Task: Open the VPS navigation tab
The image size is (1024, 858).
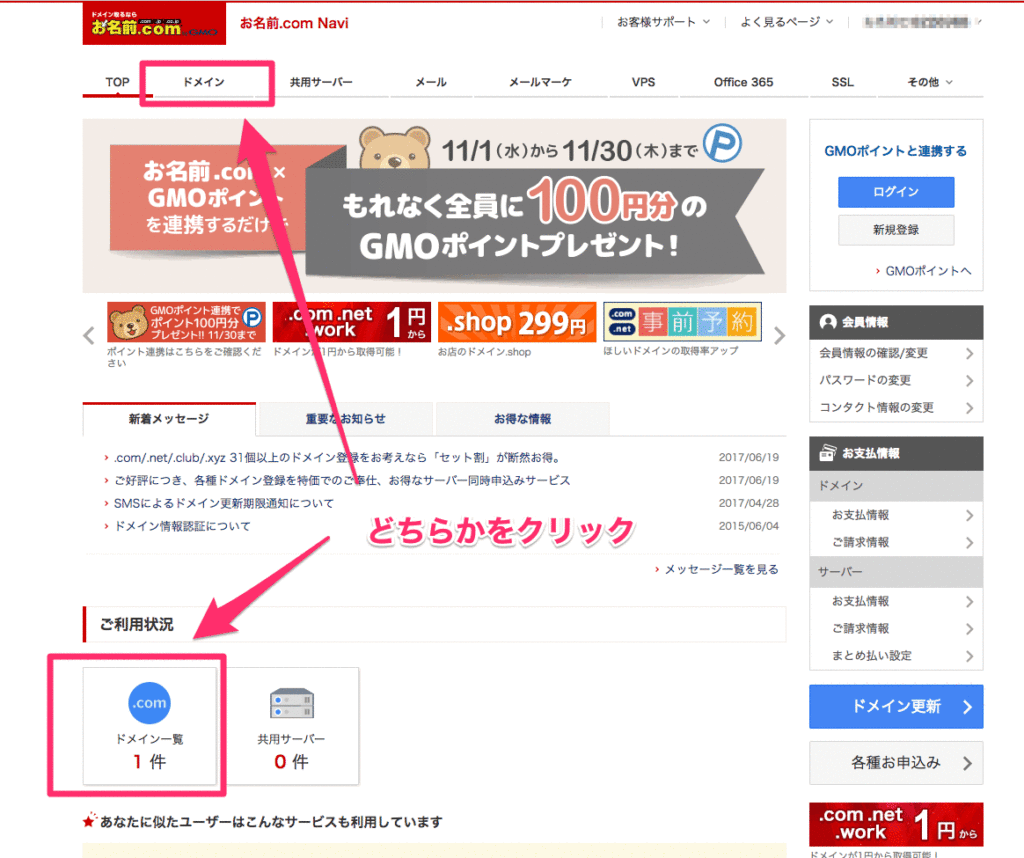Action: pyautogui.click(x=643, y=82)
